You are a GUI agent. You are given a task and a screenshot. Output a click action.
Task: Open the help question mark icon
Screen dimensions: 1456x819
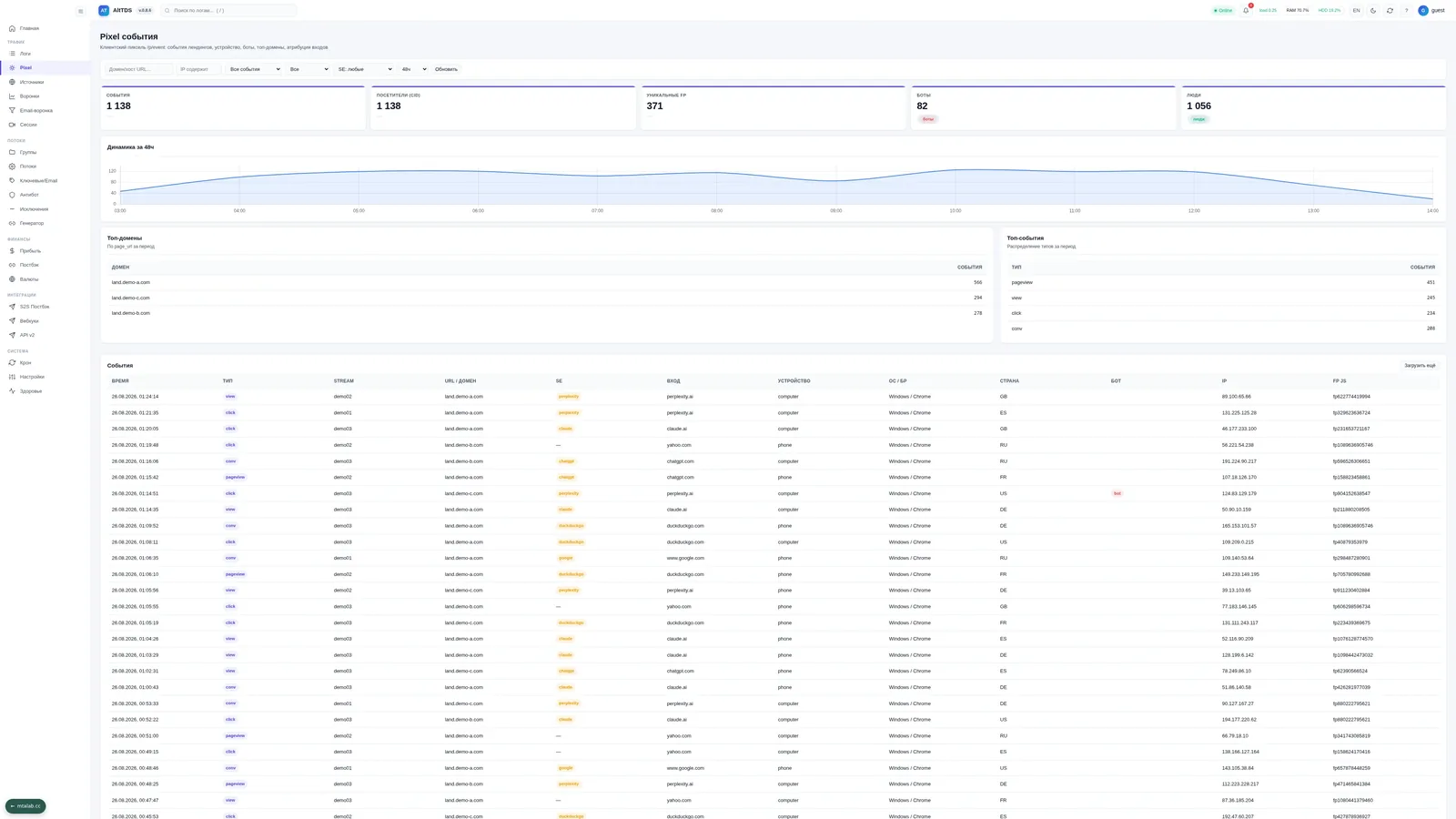[1406, 11]
